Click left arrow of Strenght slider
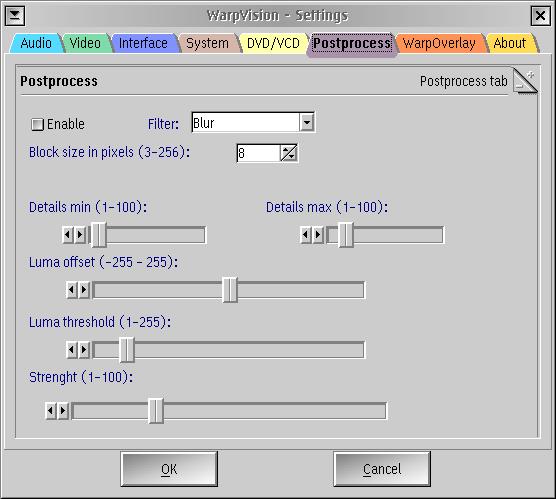The width and height of the screenshot is (556, 499). pyautogui.click(x=51, y=411)
